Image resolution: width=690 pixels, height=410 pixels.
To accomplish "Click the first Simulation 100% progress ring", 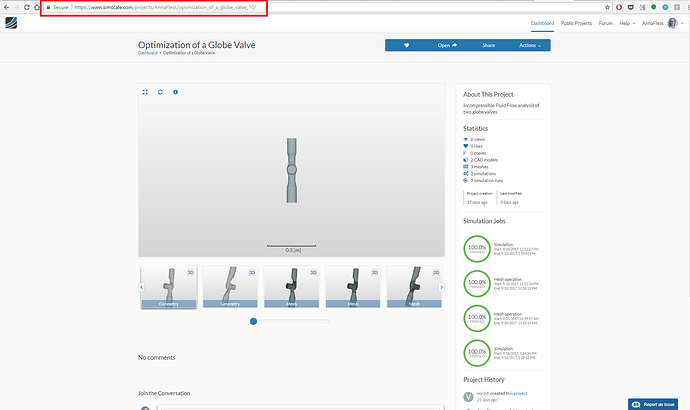I will (x=477, y=249).
